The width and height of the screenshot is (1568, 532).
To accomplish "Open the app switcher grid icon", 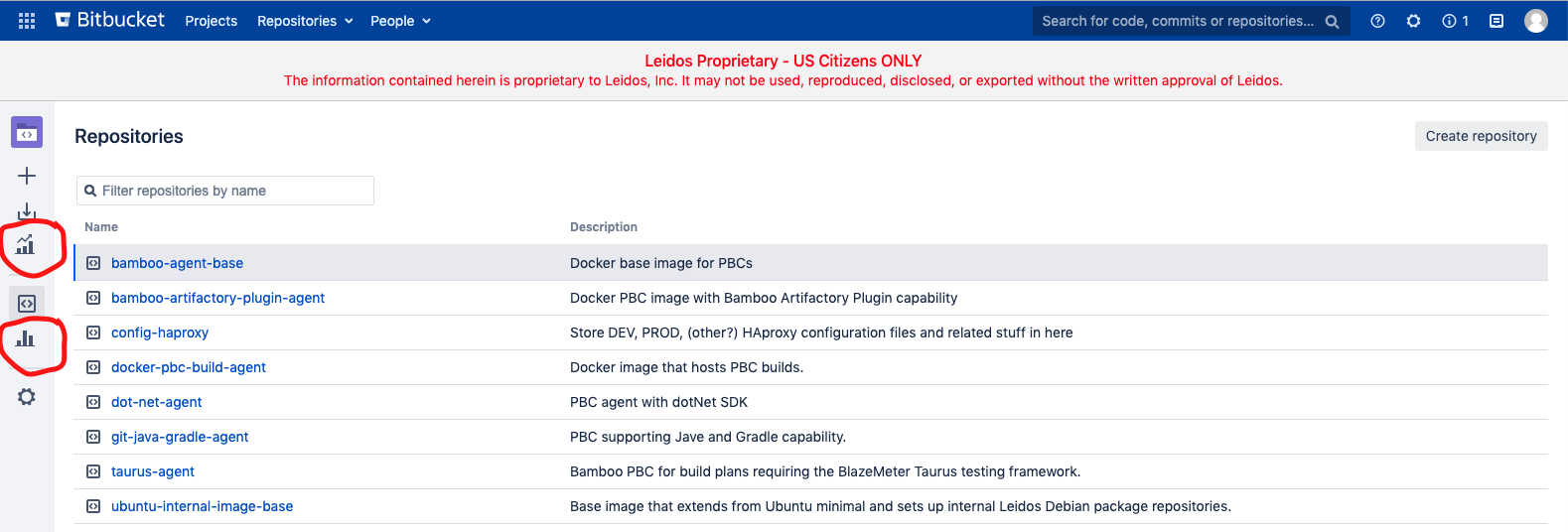I will (x=27, y=21).
